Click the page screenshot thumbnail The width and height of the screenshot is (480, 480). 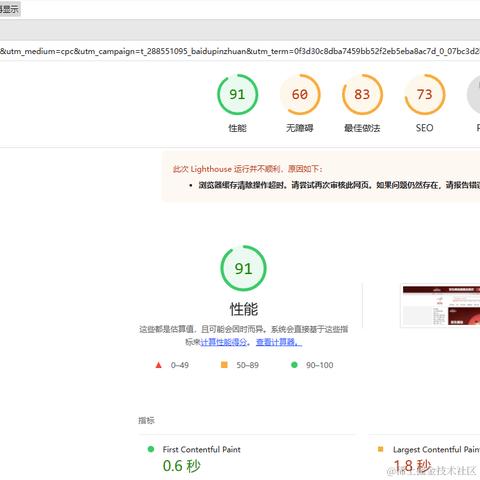coord(441,305)
